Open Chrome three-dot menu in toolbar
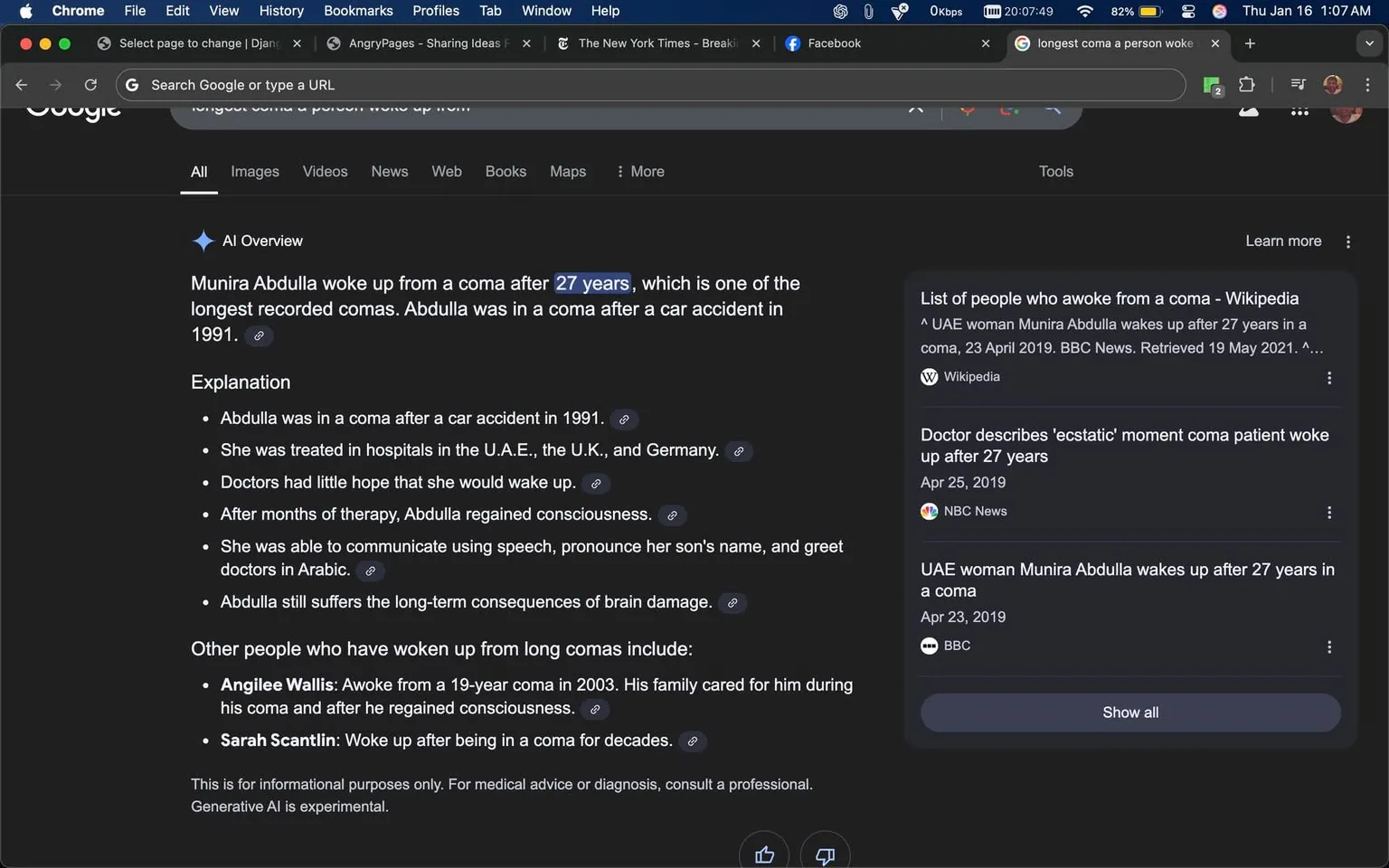The image size is (1389, 868). [x=1367, y=84]
